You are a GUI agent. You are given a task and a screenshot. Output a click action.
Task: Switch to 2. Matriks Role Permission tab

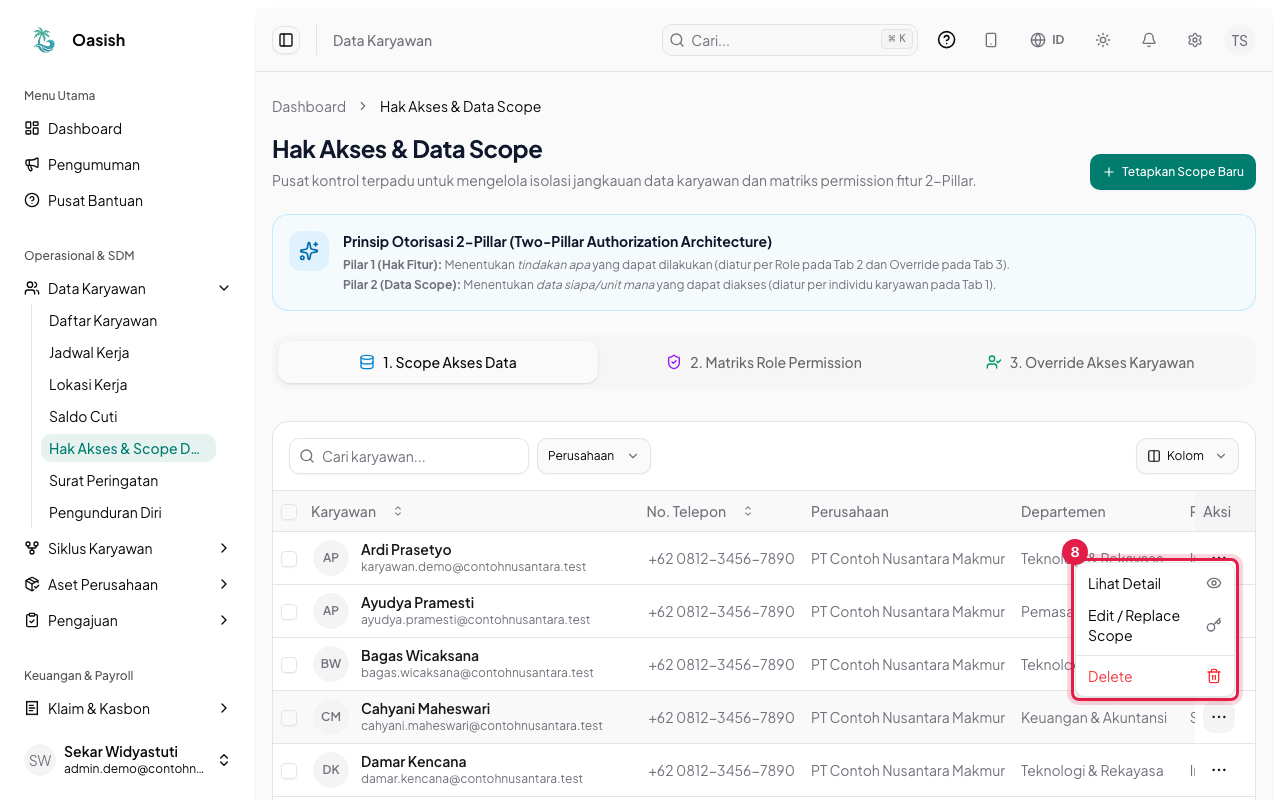765,363
